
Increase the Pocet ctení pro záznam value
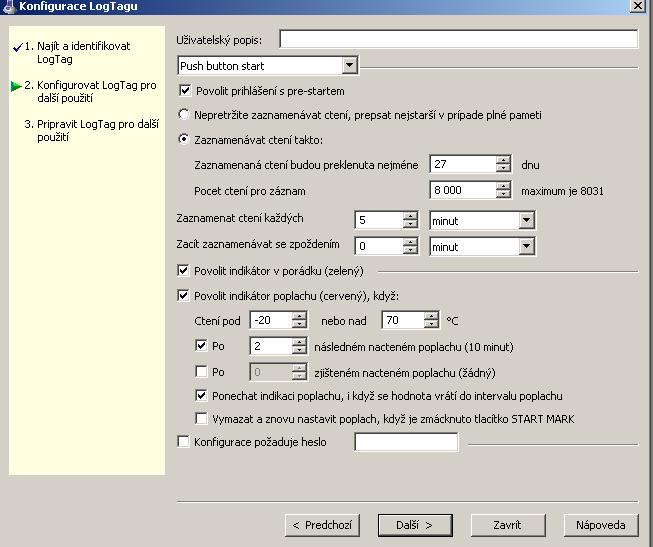(x=503, y=186)
